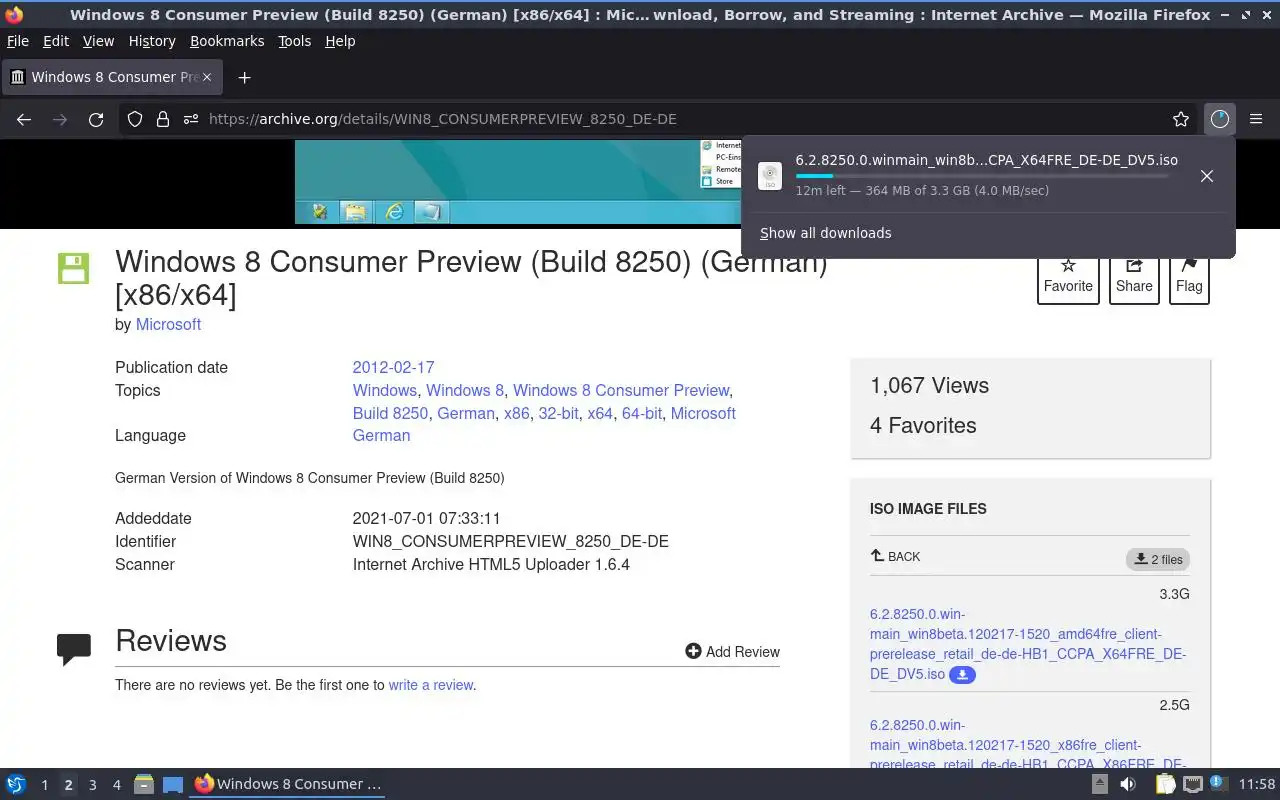Open the '32-bit' topic link

pyautogui.click(x=558, y=413)
